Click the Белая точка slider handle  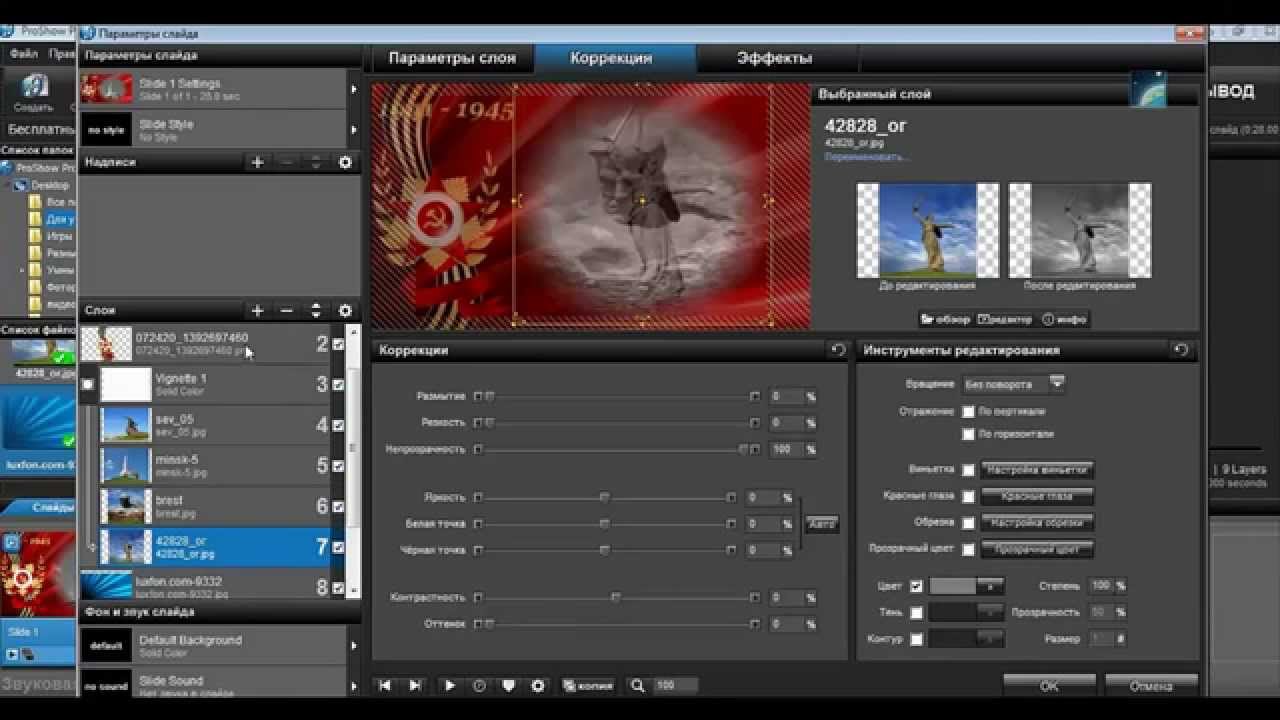coord(604,524)
